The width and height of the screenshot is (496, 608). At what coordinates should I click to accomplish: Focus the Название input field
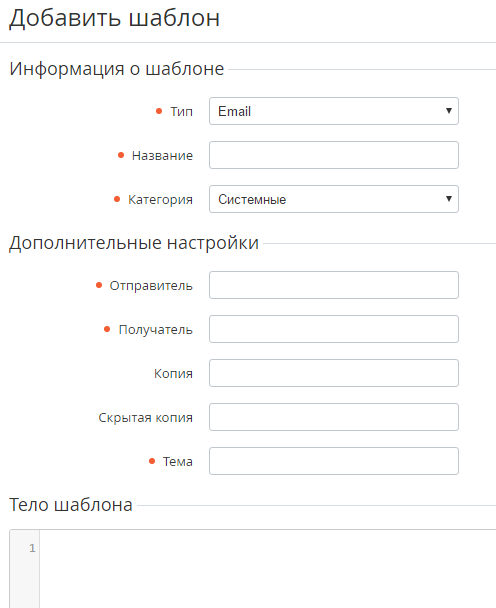334,155
